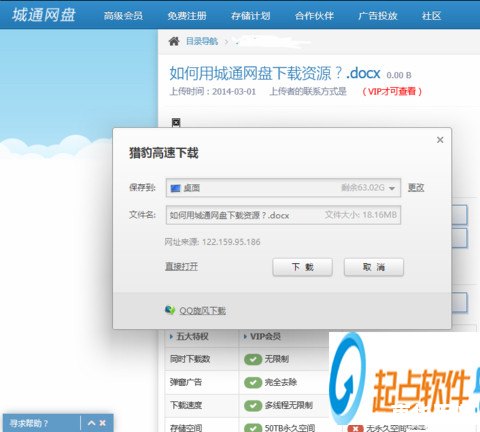Click the green check beside 完全去除

(253, 382)
